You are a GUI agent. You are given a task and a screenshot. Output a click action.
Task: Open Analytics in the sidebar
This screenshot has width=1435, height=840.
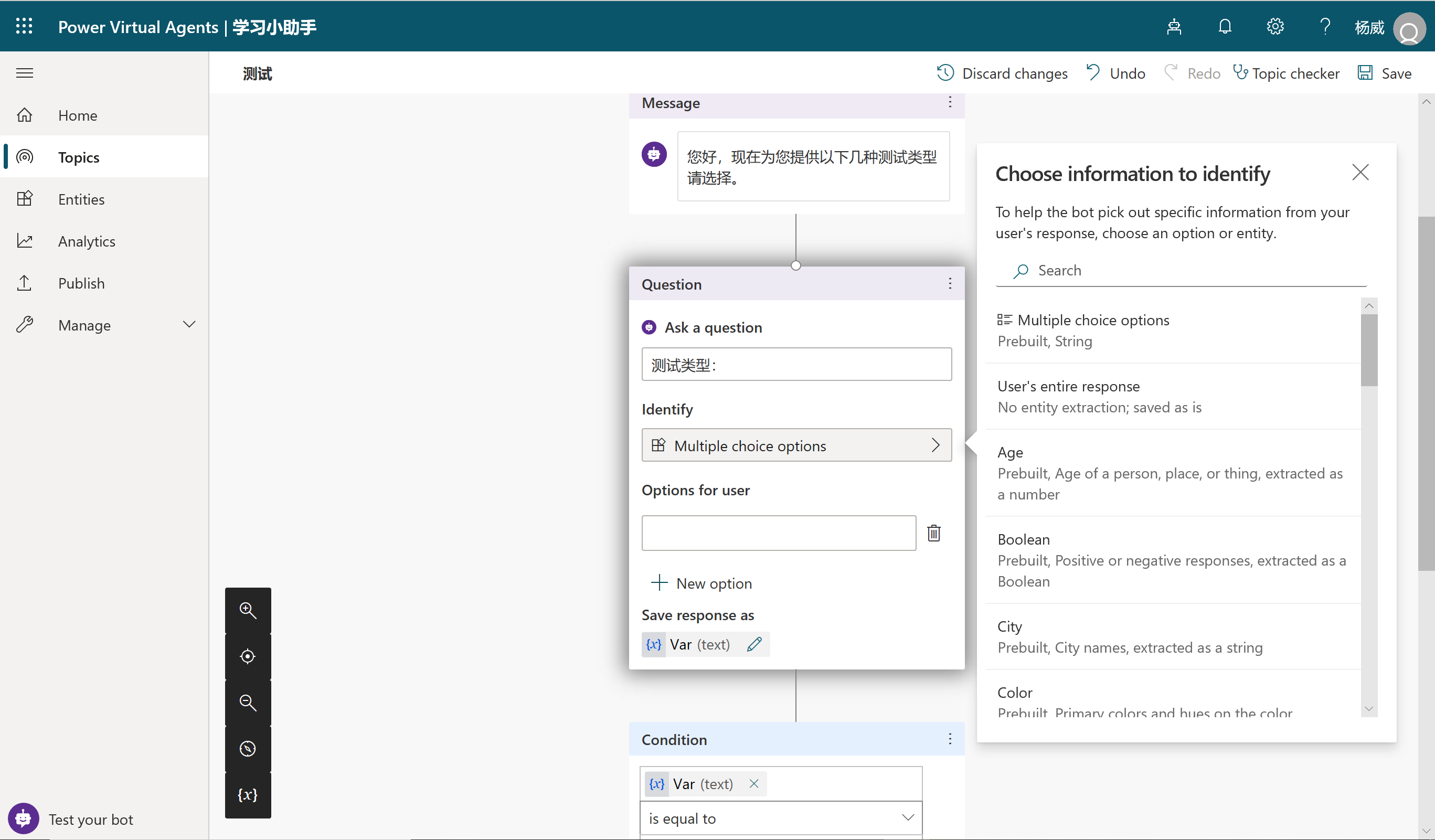(x=87, y=241)
